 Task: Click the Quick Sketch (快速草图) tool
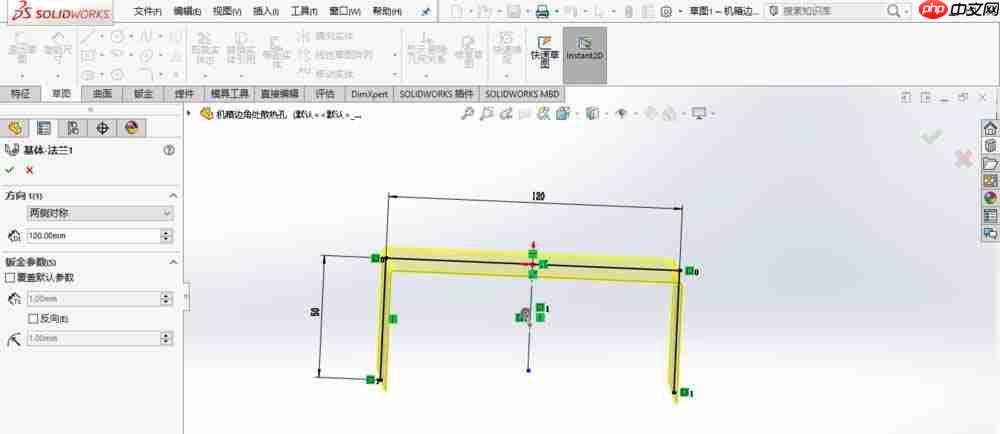pos(544,52)
